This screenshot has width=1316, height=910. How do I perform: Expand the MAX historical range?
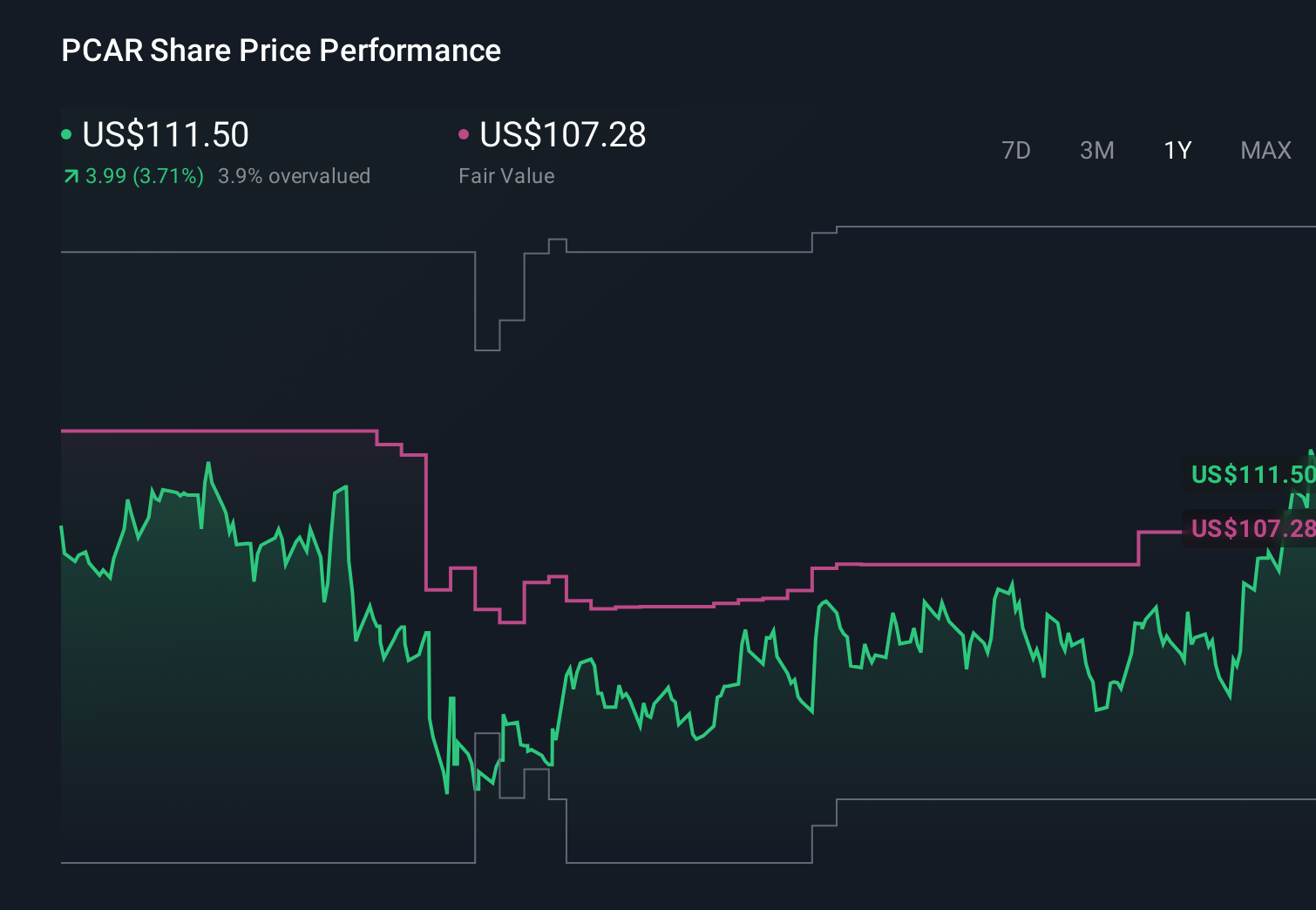1265,150
